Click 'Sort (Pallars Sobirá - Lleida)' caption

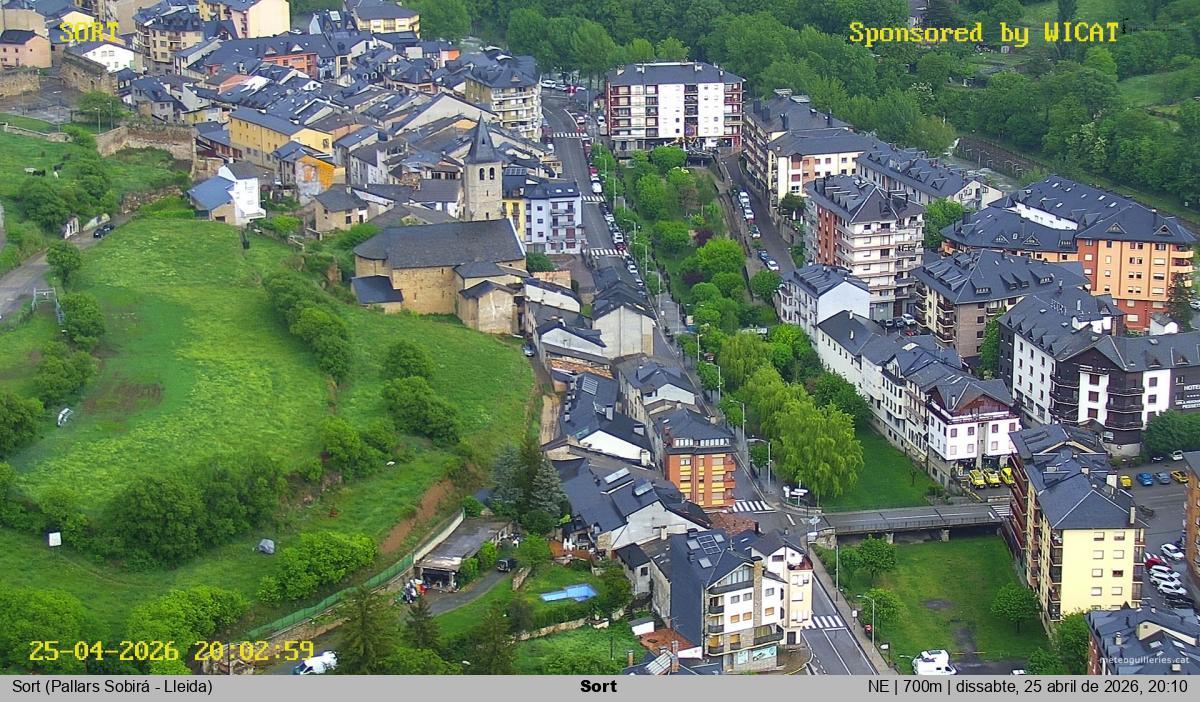[112, 687]
